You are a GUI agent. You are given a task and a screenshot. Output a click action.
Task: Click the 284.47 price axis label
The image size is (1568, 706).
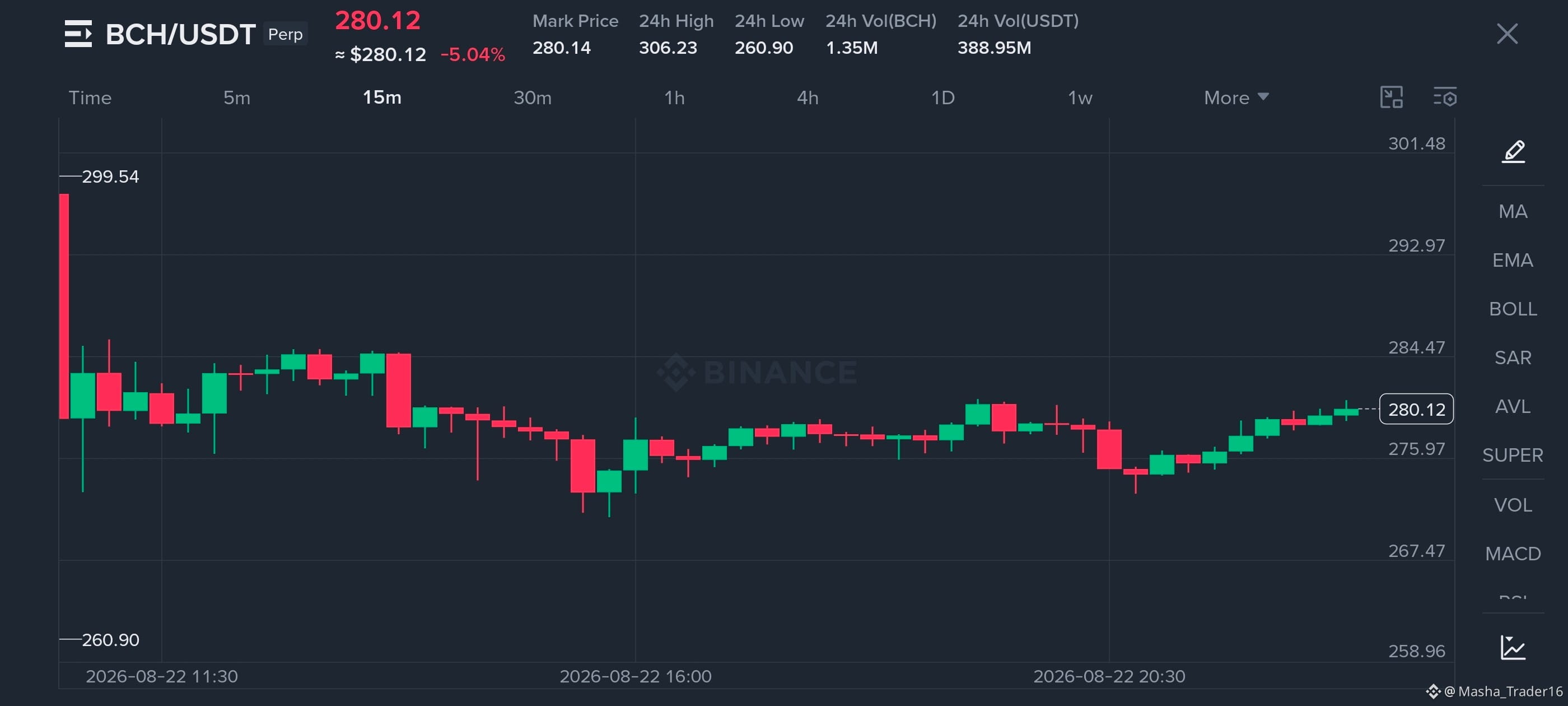click(1416, 347)
